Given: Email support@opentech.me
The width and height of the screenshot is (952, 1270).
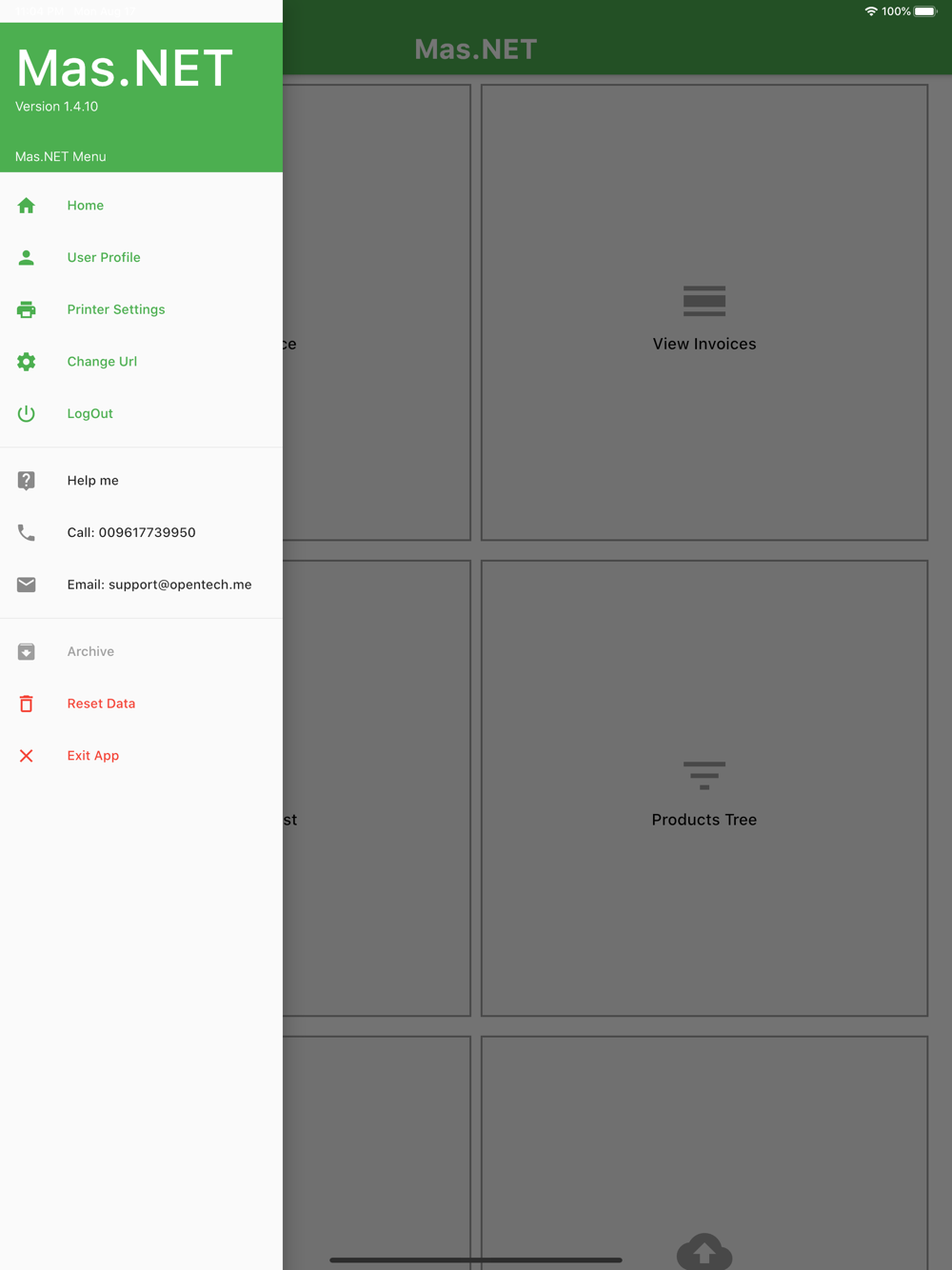Looking at the screenshot, I should pos(141,585).
